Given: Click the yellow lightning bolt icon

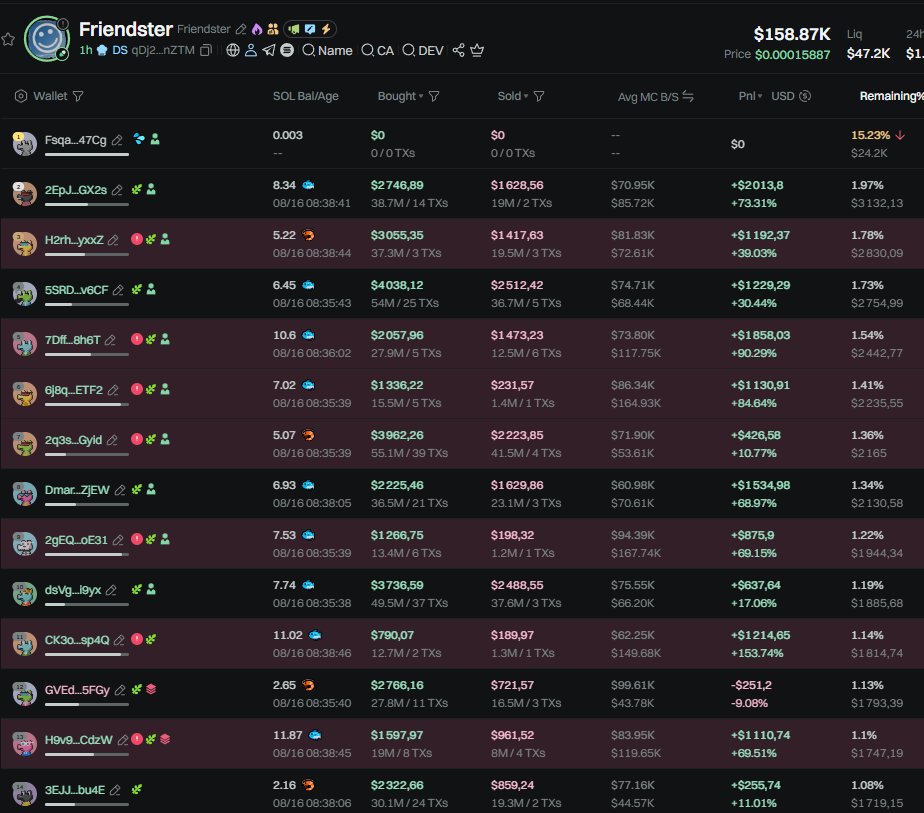Looking at the screenshot, I should (326, 29).
